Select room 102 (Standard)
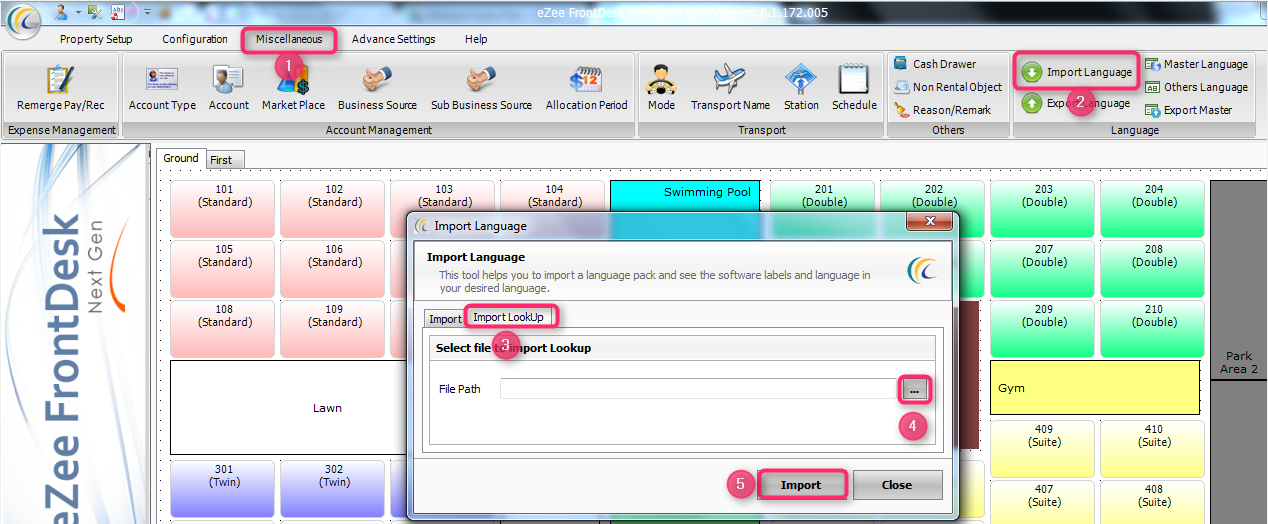The image size is (1268, 524). point(334,209)
